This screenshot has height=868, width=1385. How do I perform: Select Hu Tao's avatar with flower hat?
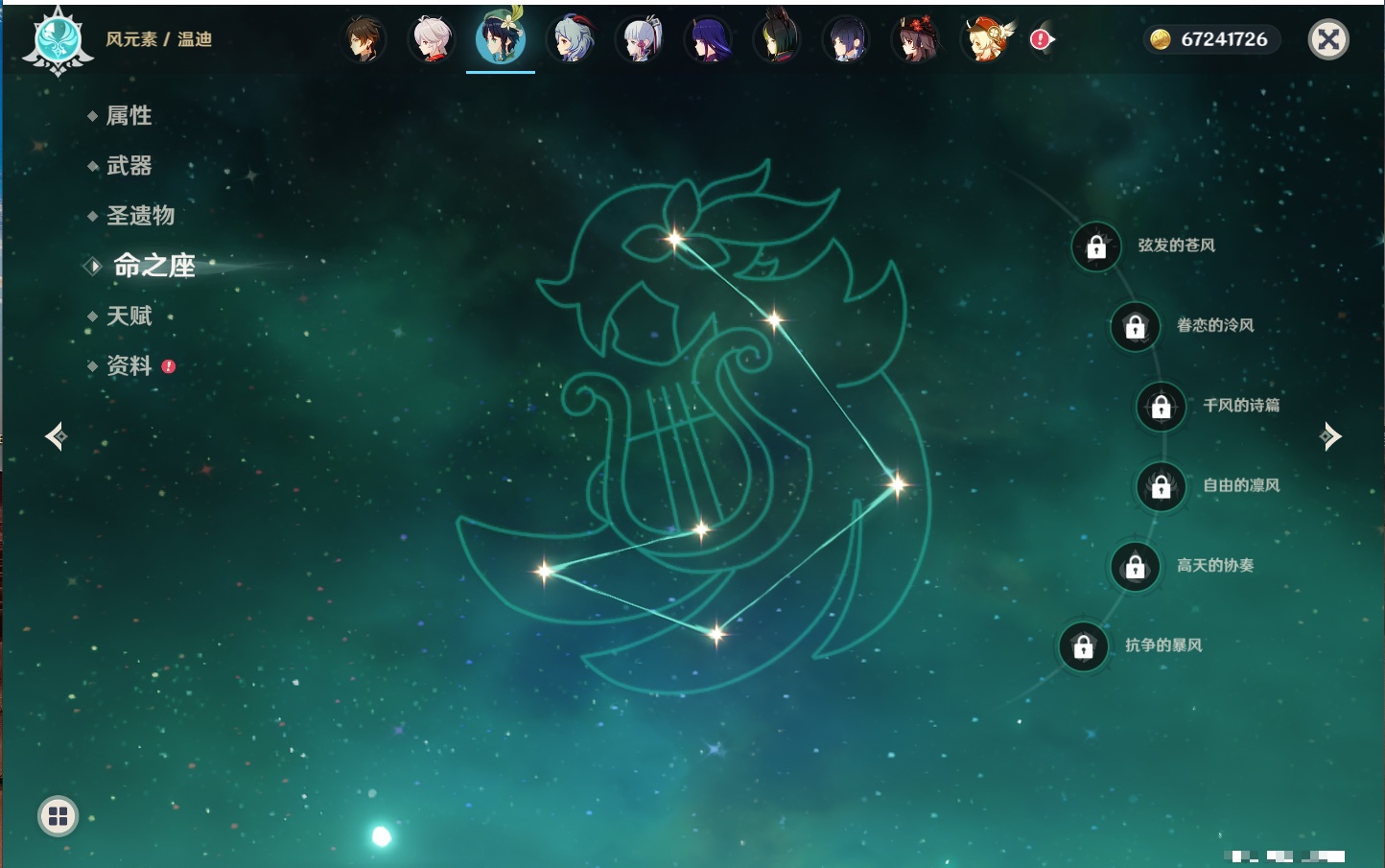(x=916, y=39)
